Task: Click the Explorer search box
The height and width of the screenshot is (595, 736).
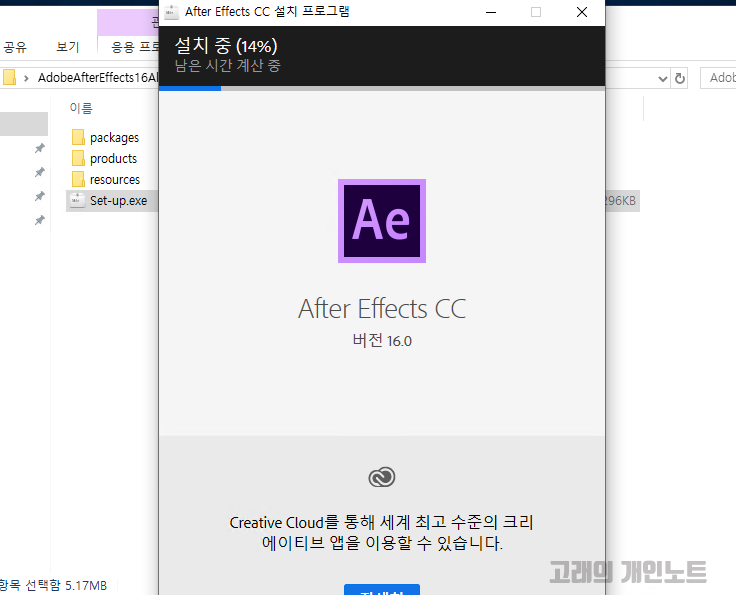Action: 718,78
